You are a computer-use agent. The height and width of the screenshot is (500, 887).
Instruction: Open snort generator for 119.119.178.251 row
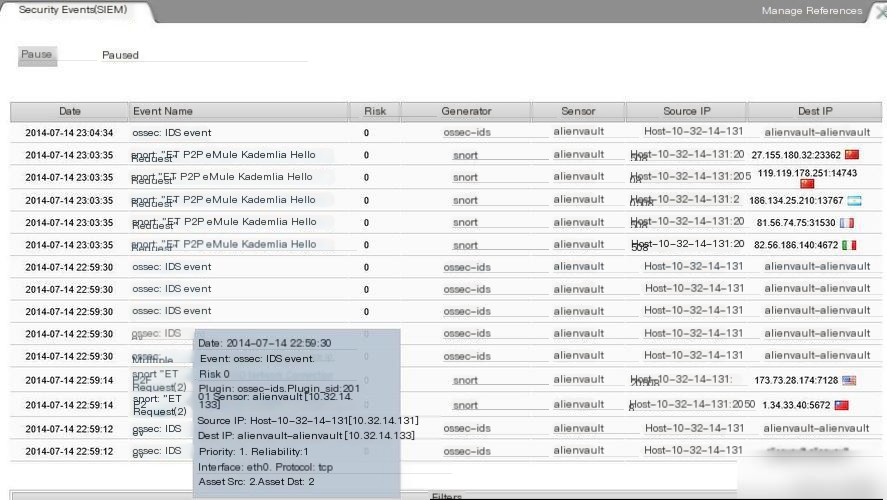465,178
